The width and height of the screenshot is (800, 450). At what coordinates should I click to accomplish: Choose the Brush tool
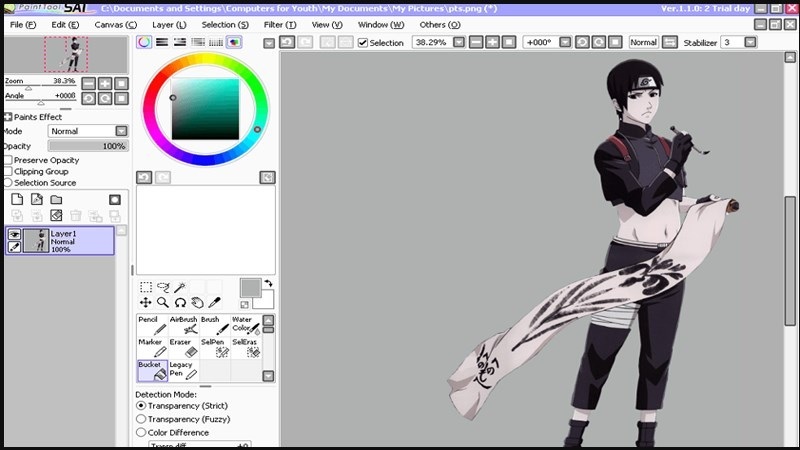215,325
